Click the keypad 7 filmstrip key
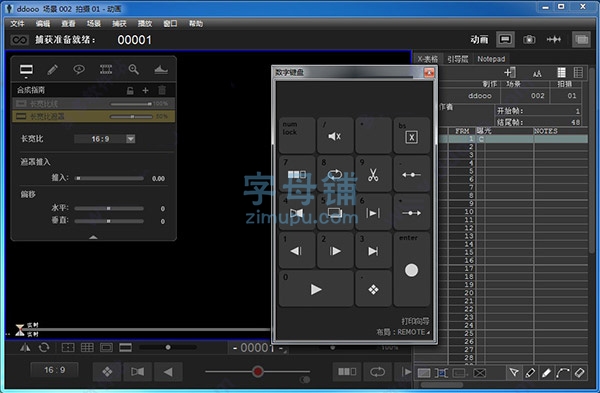 297,174
